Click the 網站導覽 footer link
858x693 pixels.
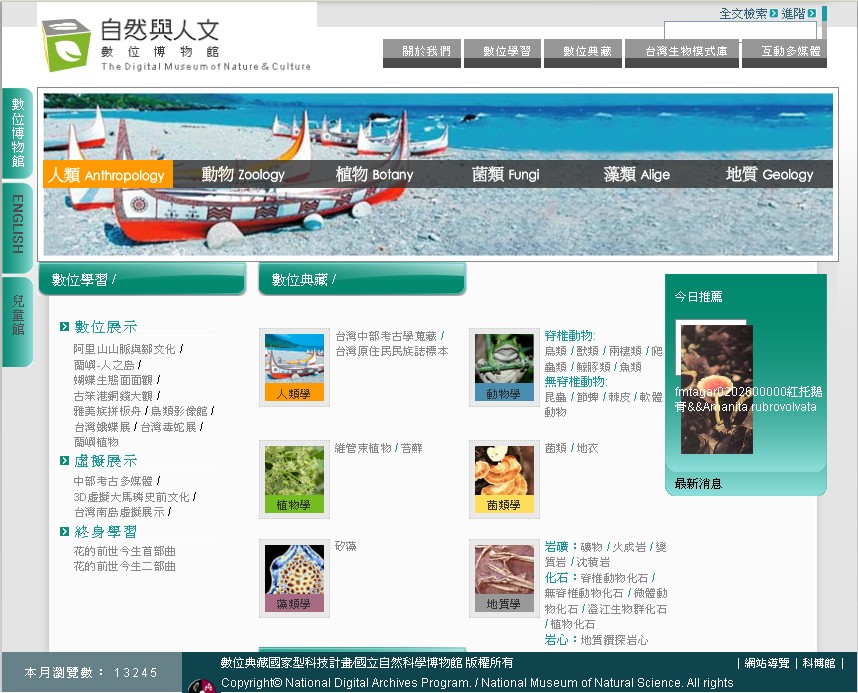pyautogui.click(x=767, y=663)
